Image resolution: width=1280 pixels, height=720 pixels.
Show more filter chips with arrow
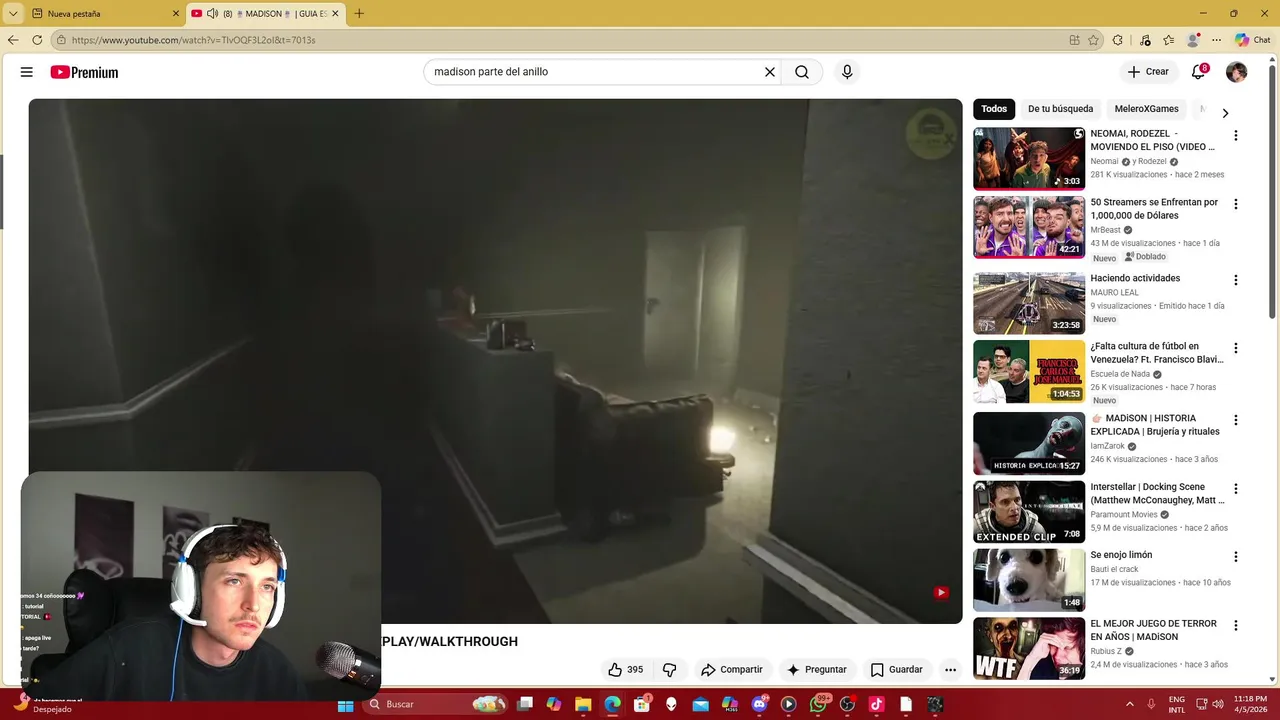(x=1225, y=113)
